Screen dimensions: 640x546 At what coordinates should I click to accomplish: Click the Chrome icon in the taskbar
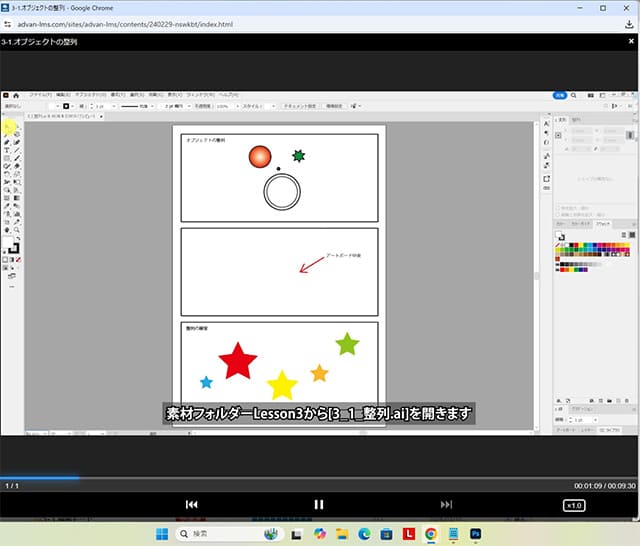pos(431,534)
